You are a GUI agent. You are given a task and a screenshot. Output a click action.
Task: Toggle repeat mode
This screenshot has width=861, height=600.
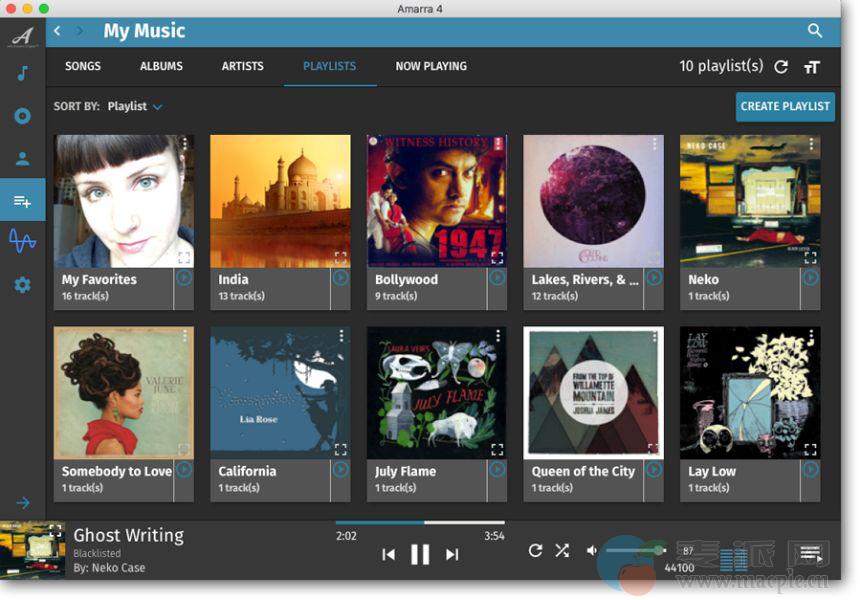pyautogui.click(x=535, y=551)
